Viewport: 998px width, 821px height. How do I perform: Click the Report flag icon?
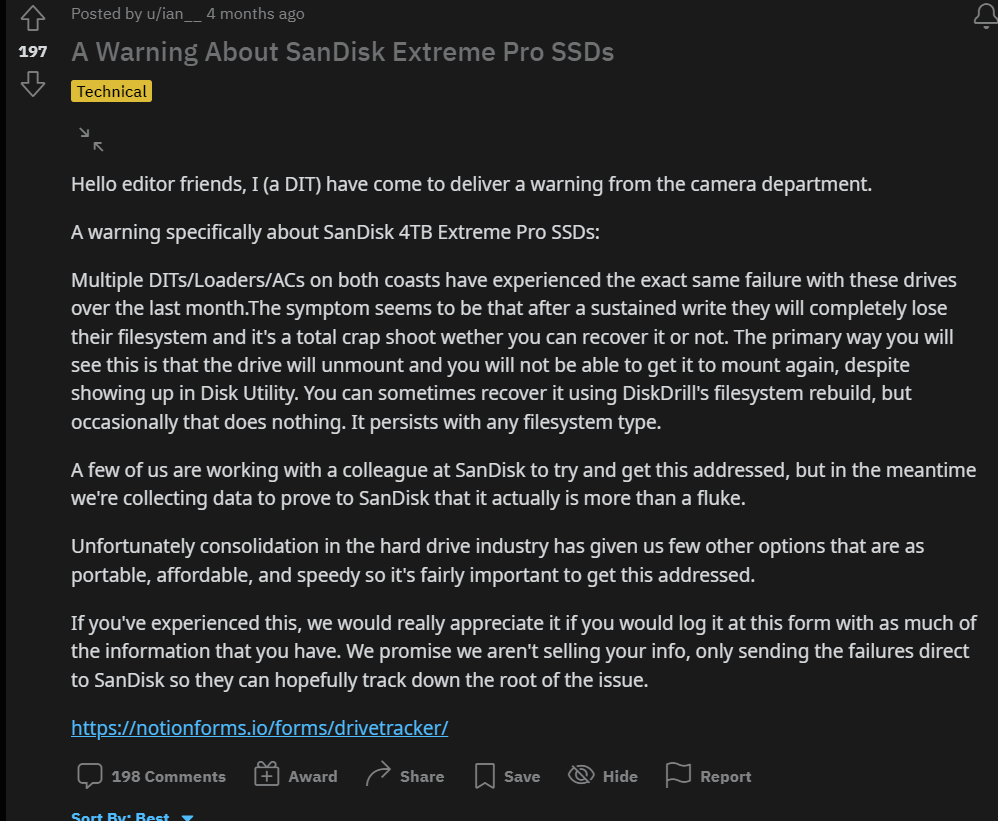point(678,775)
